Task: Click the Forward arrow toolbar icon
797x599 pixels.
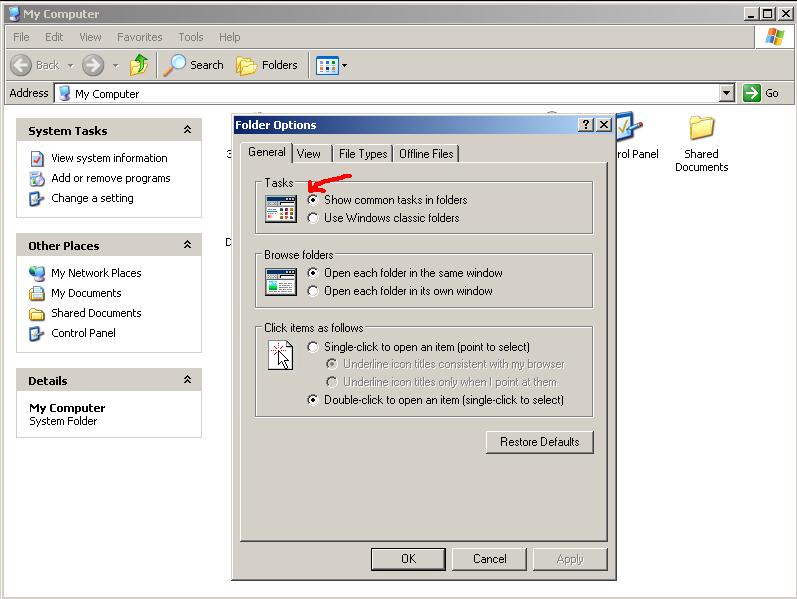Action: point(93,65)
